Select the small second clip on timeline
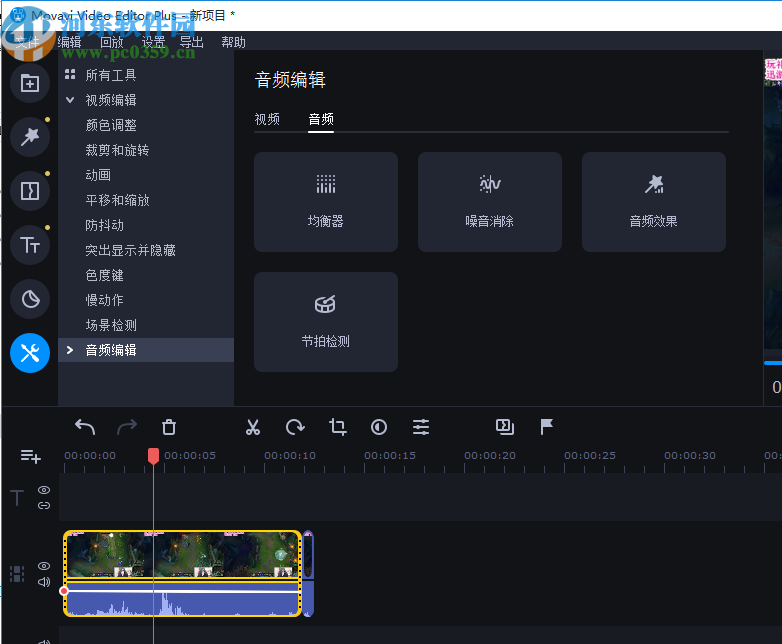Screen dimensions: 782x644 pyautogui.click(x=308, y=574)
